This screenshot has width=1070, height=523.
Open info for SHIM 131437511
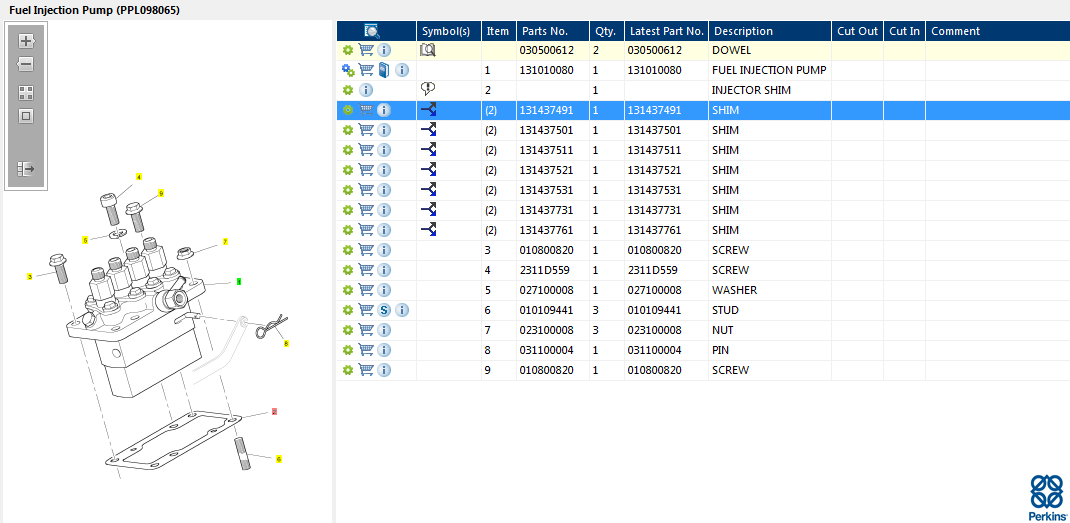click(384, 150)
